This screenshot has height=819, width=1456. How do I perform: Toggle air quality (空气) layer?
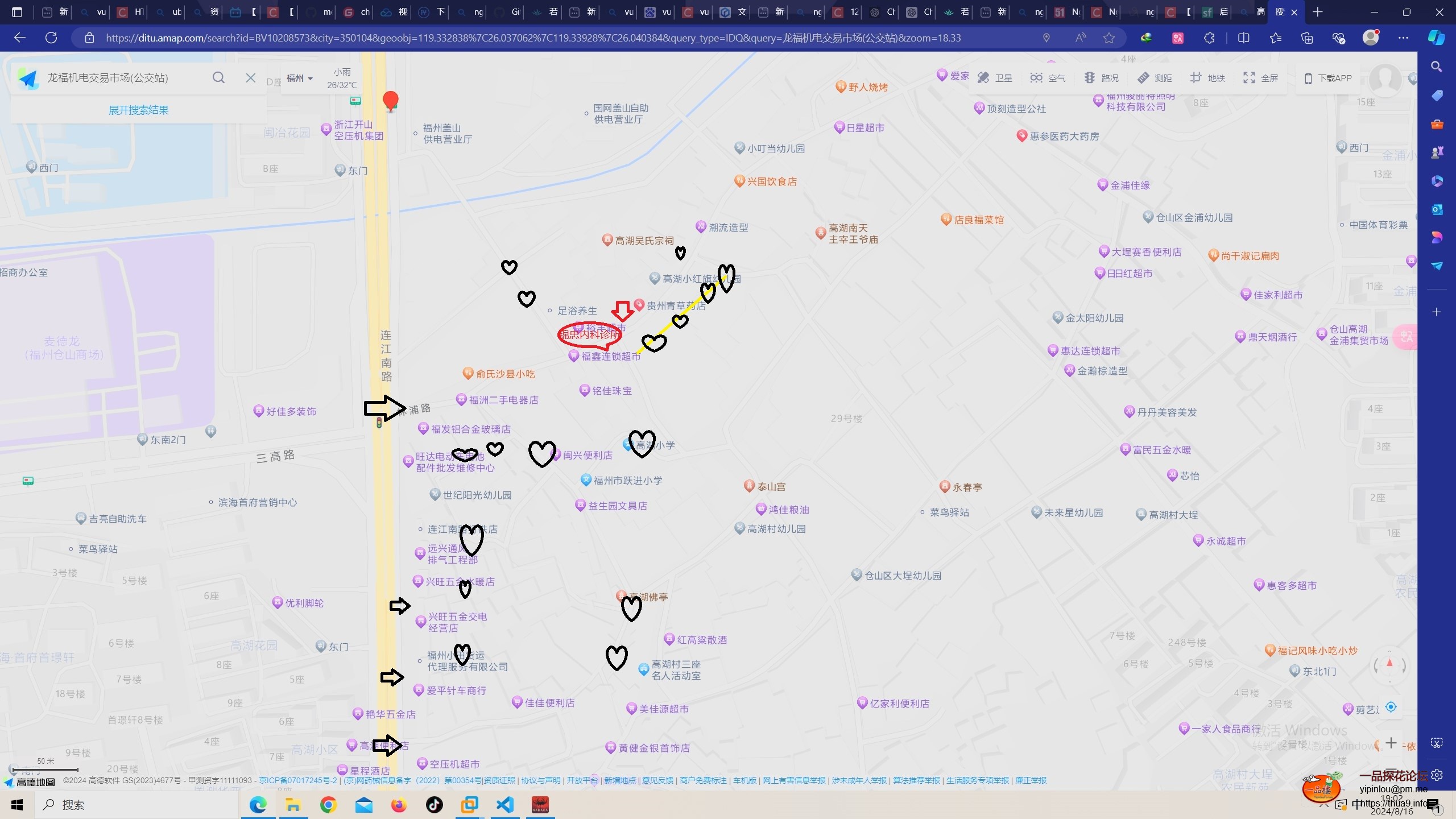pyautogui.click(x=1048, y=78)
